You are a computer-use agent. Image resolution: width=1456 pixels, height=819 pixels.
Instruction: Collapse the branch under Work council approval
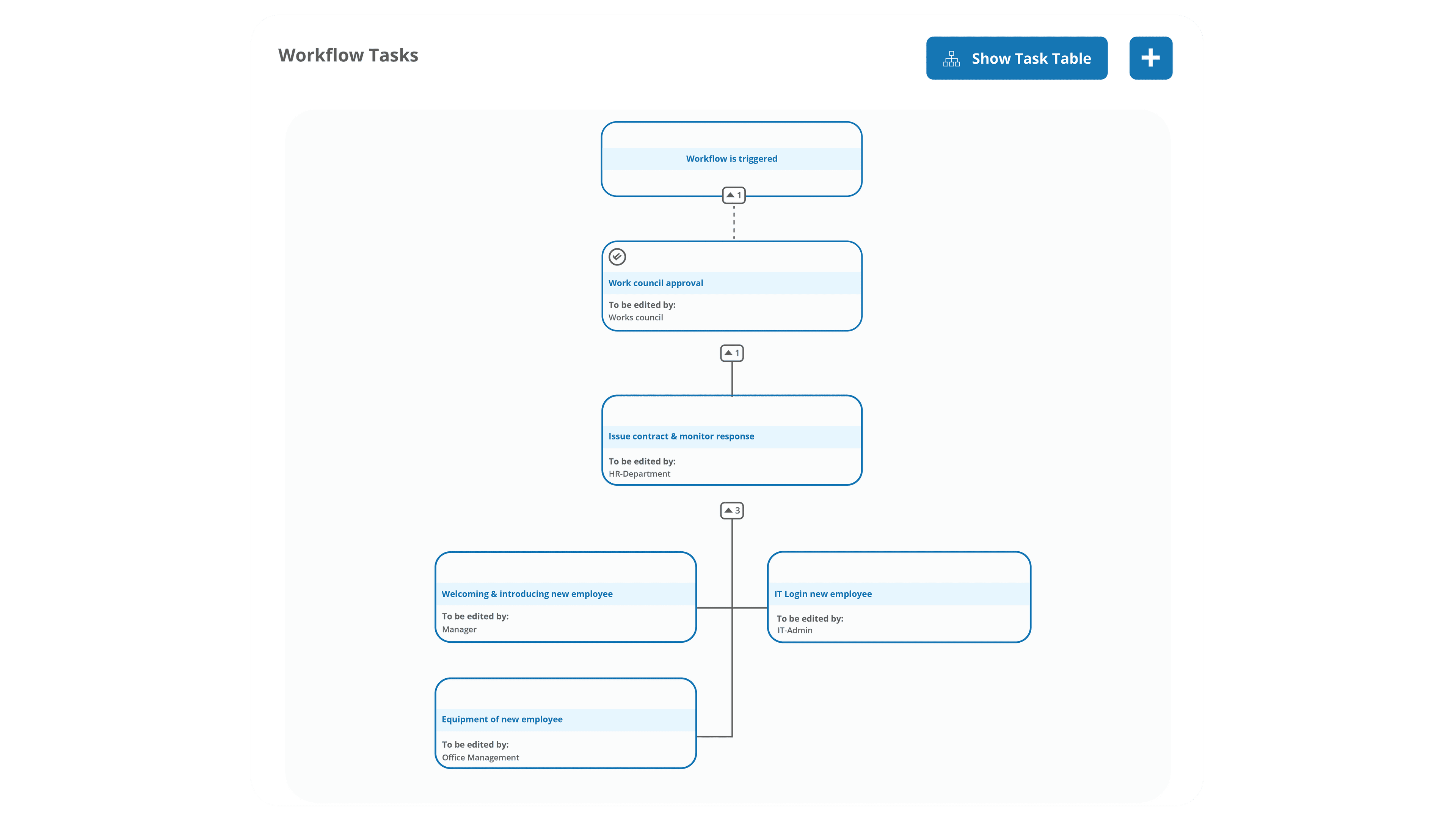pyautogui.click(x=732, y=353)
